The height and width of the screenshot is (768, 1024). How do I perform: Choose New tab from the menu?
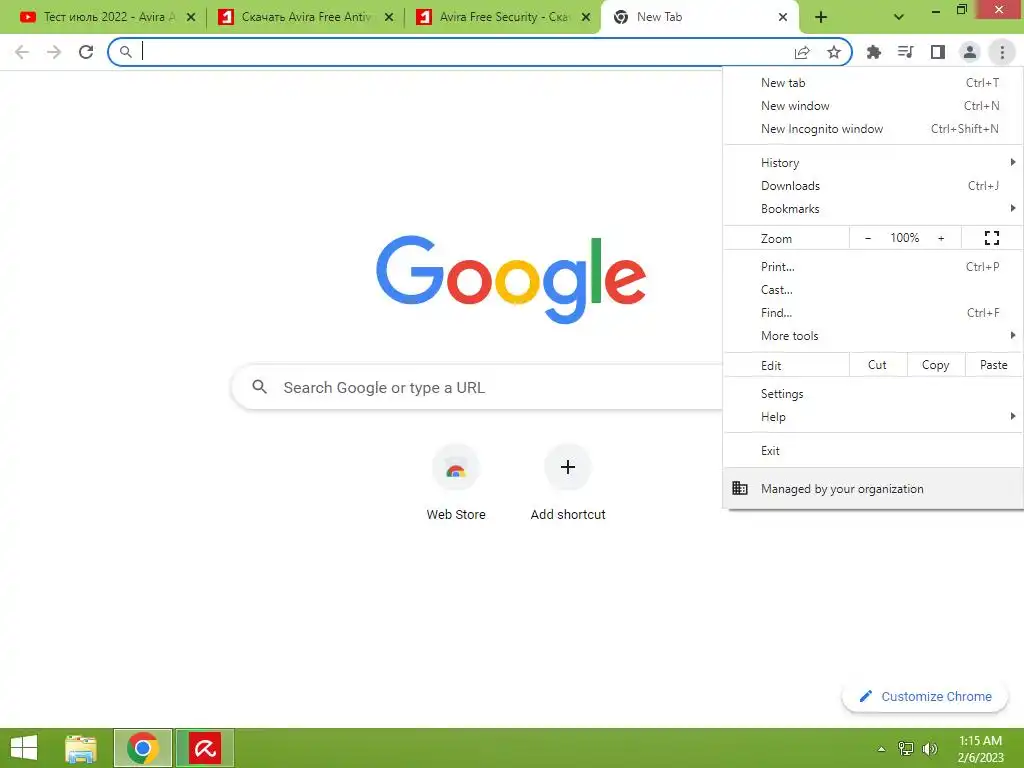point(873,83)
